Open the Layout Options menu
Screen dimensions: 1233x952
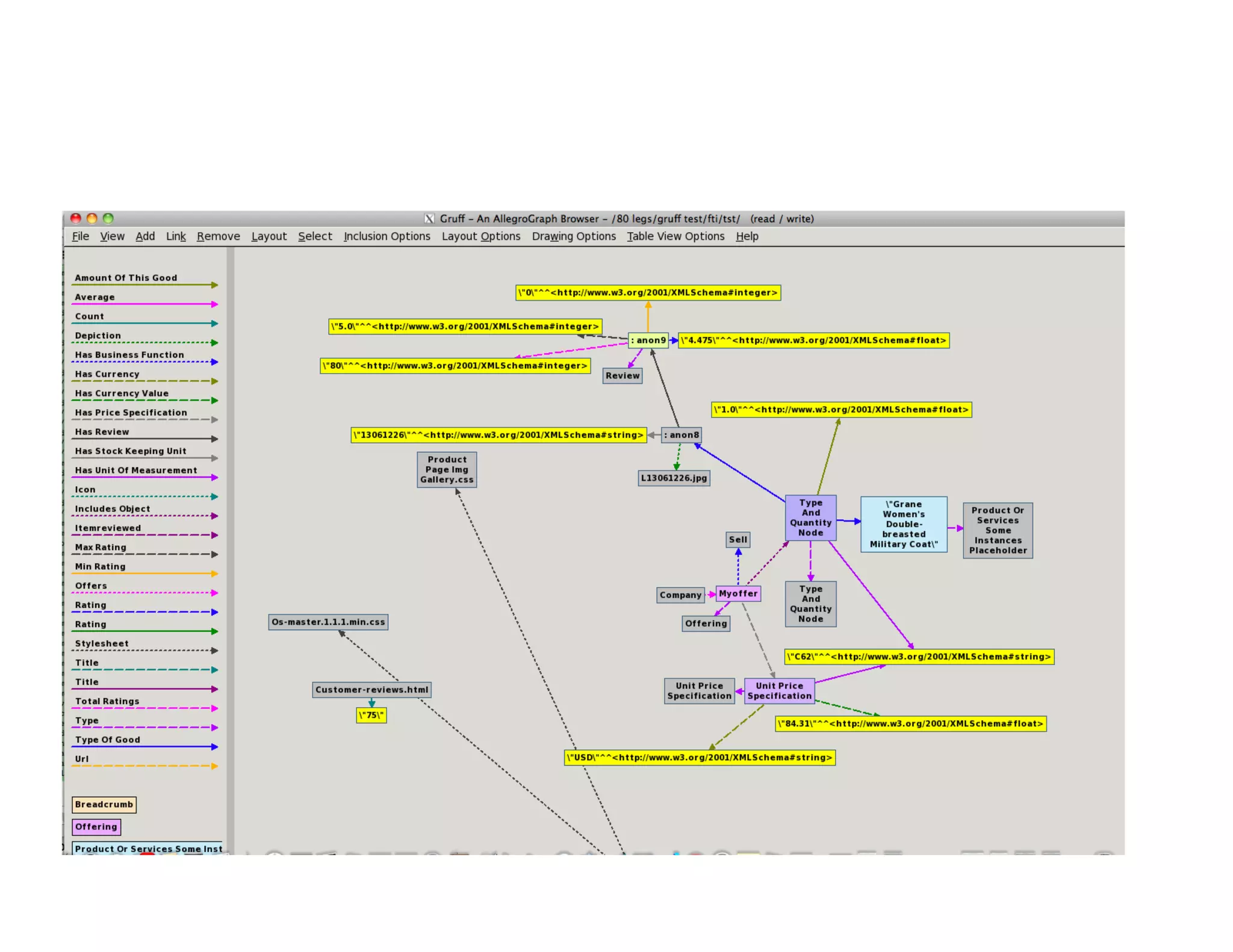pos(480,236)
